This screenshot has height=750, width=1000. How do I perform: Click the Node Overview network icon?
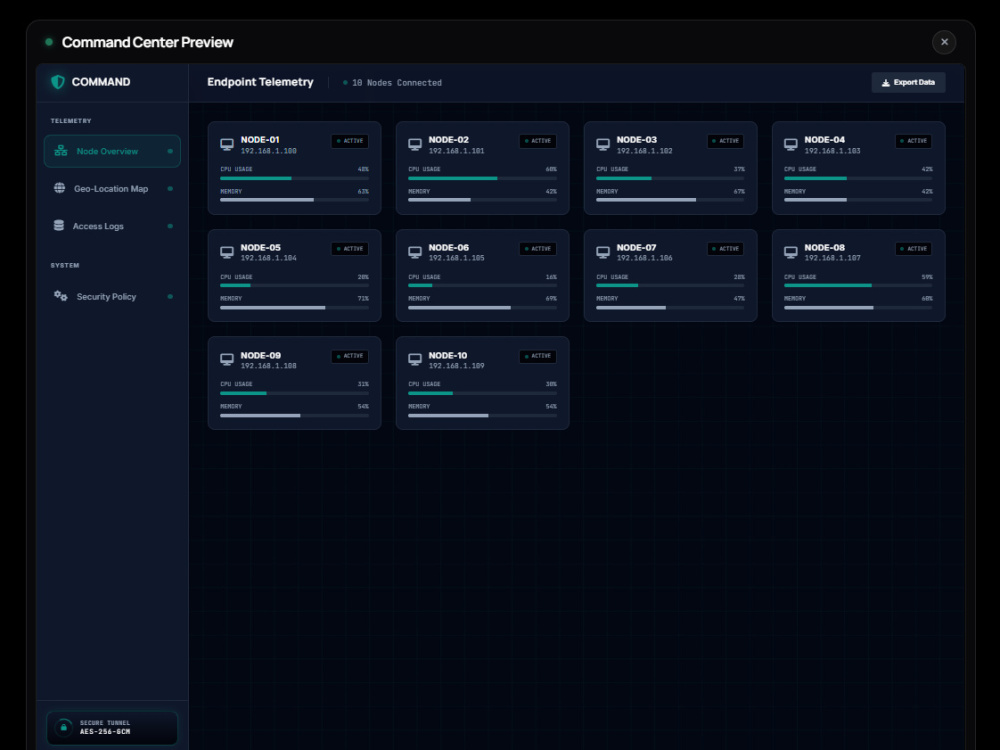(61, 151)
